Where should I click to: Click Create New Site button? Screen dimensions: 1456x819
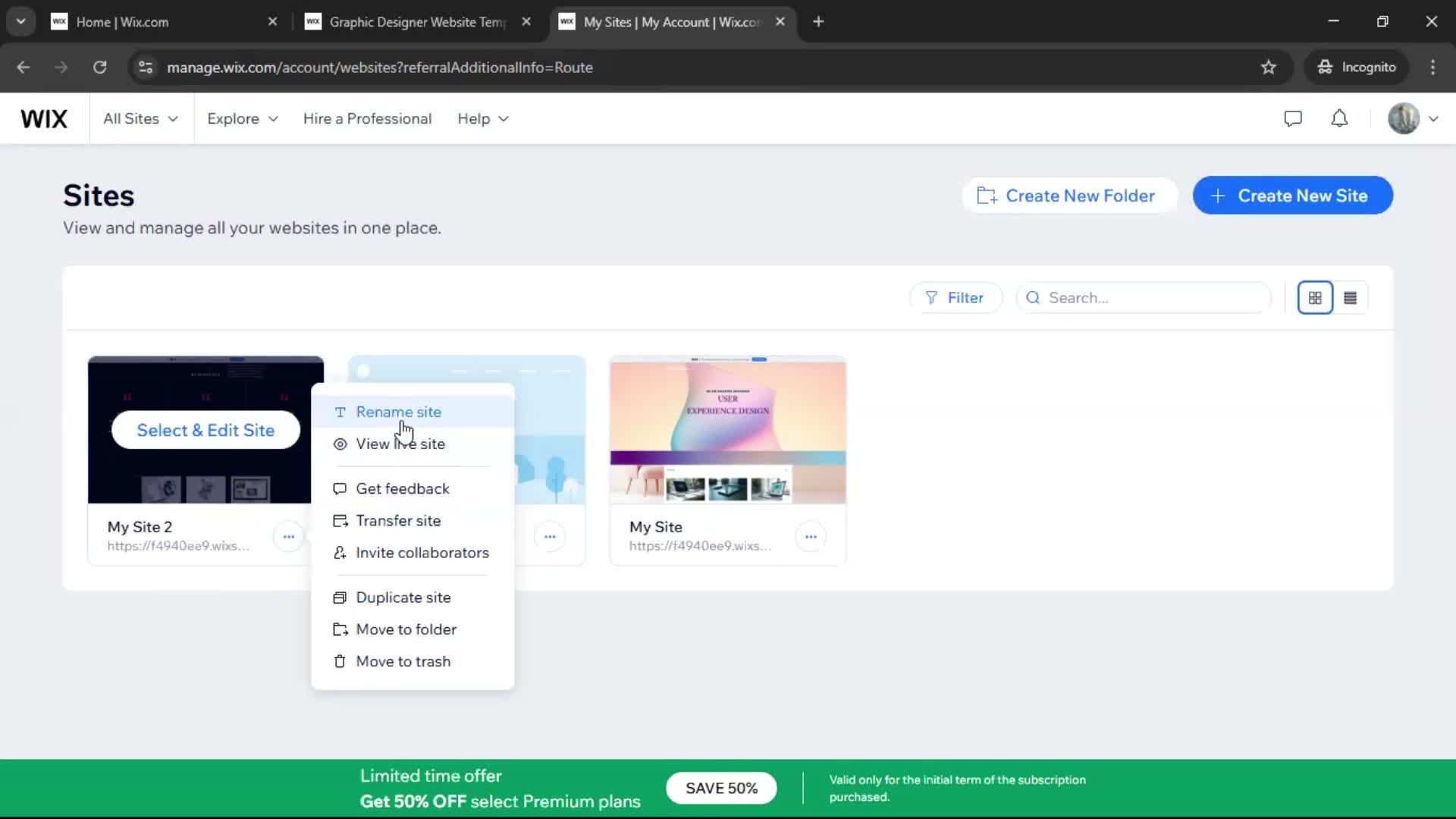(1292, 196)
